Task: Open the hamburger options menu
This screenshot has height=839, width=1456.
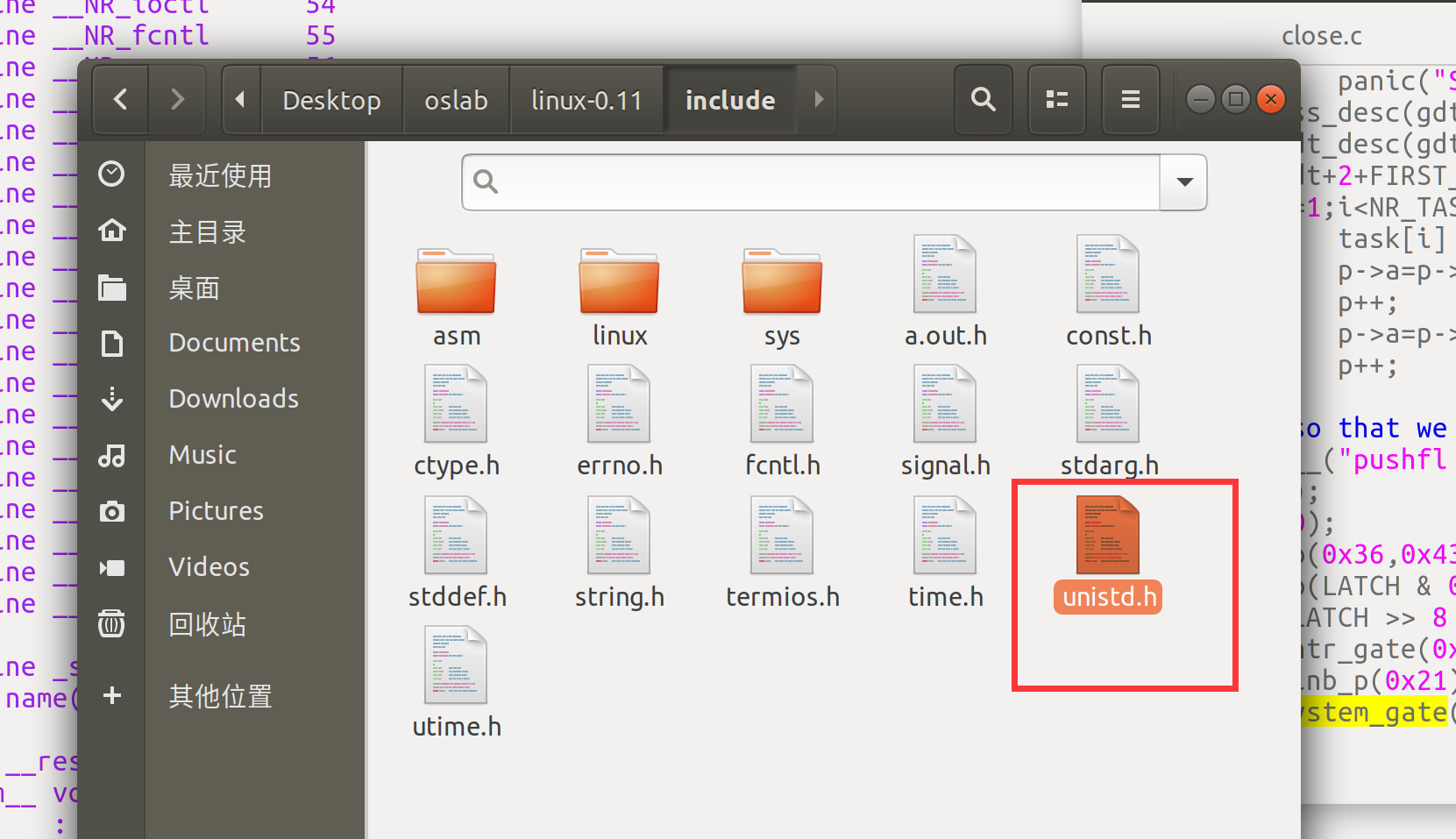Action: click(1130, 100)
